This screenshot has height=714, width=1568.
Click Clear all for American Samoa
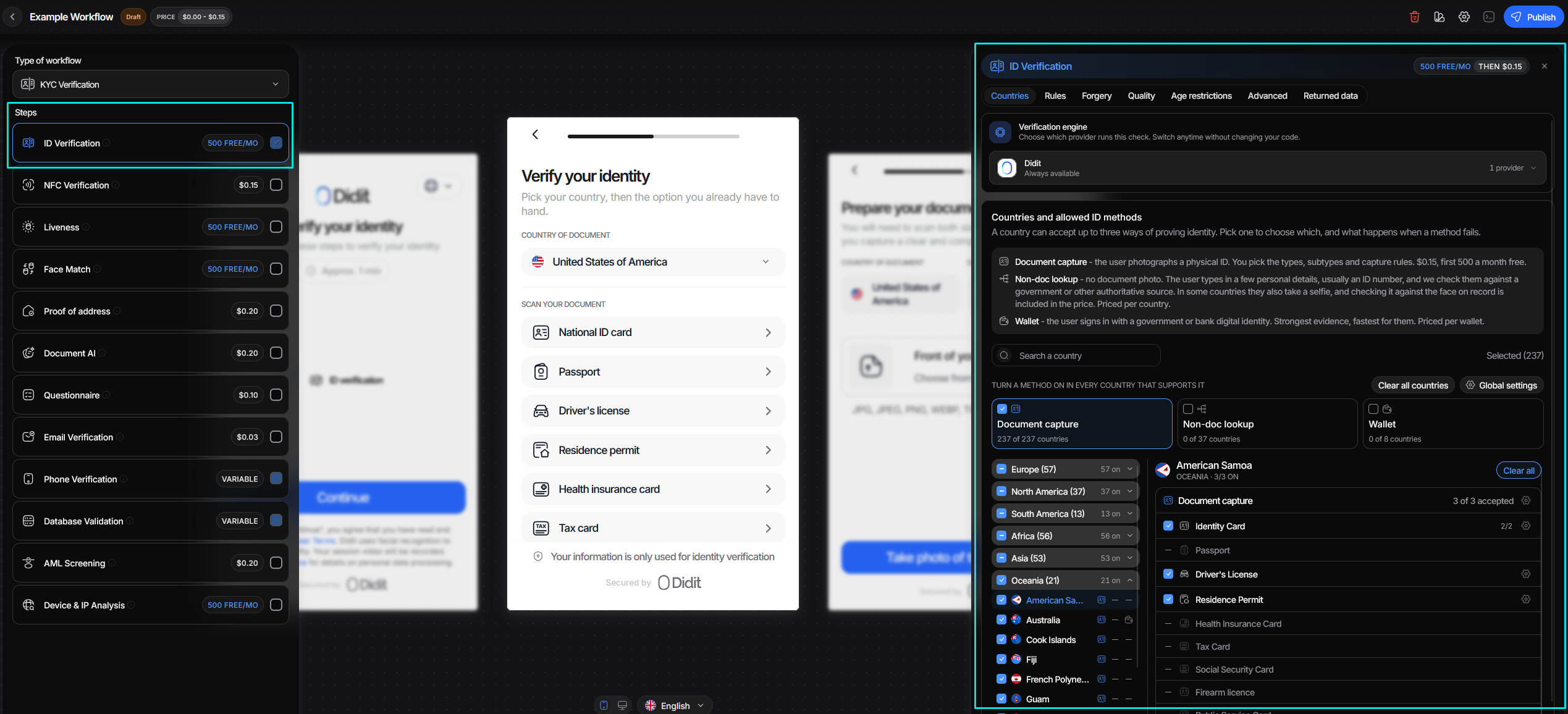coord(1518,470)
